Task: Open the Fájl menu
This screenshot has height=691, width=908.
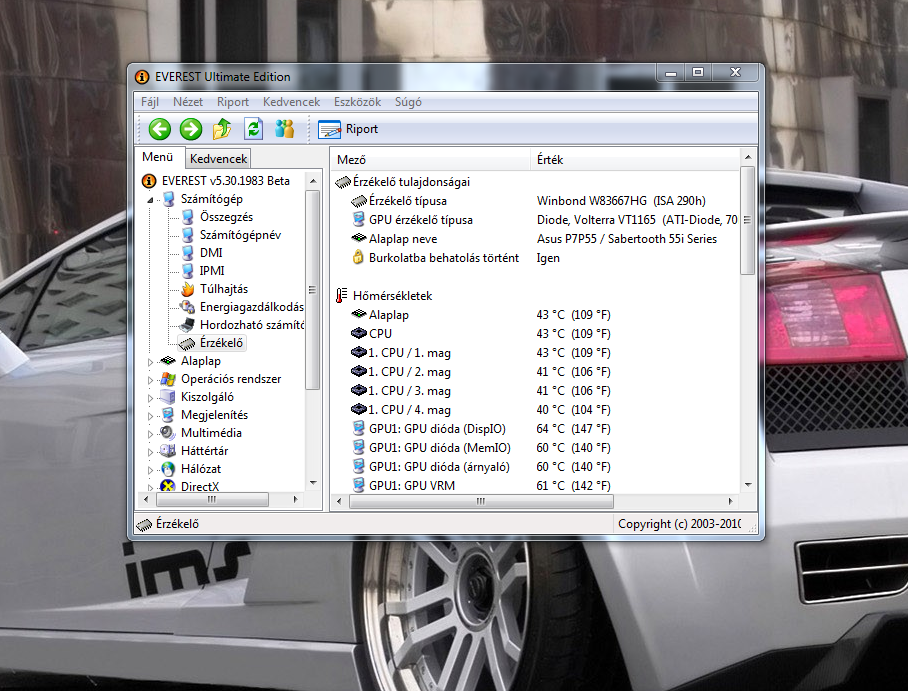Action: click(149, 102)
